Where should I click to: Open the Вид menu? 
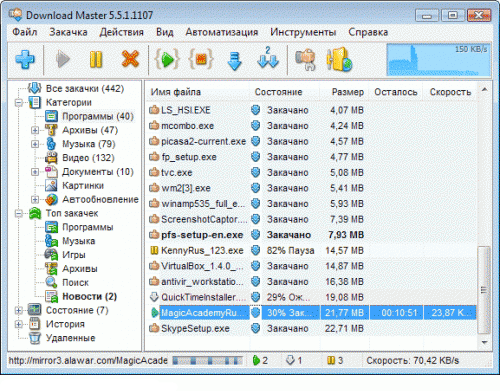coord(165,32)
